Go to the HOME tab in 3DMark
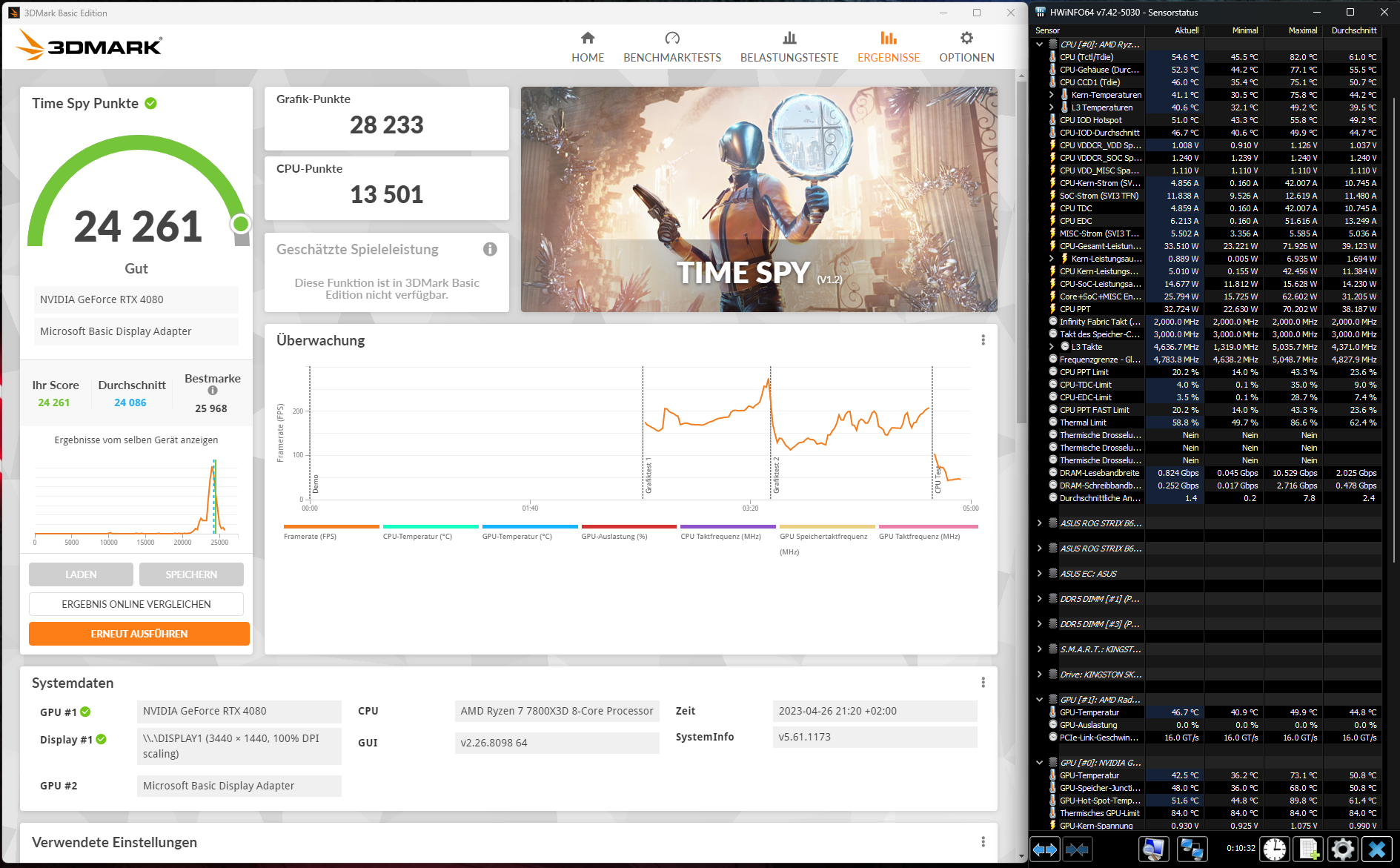This screenshot has height=868, width=1400. 588,47
